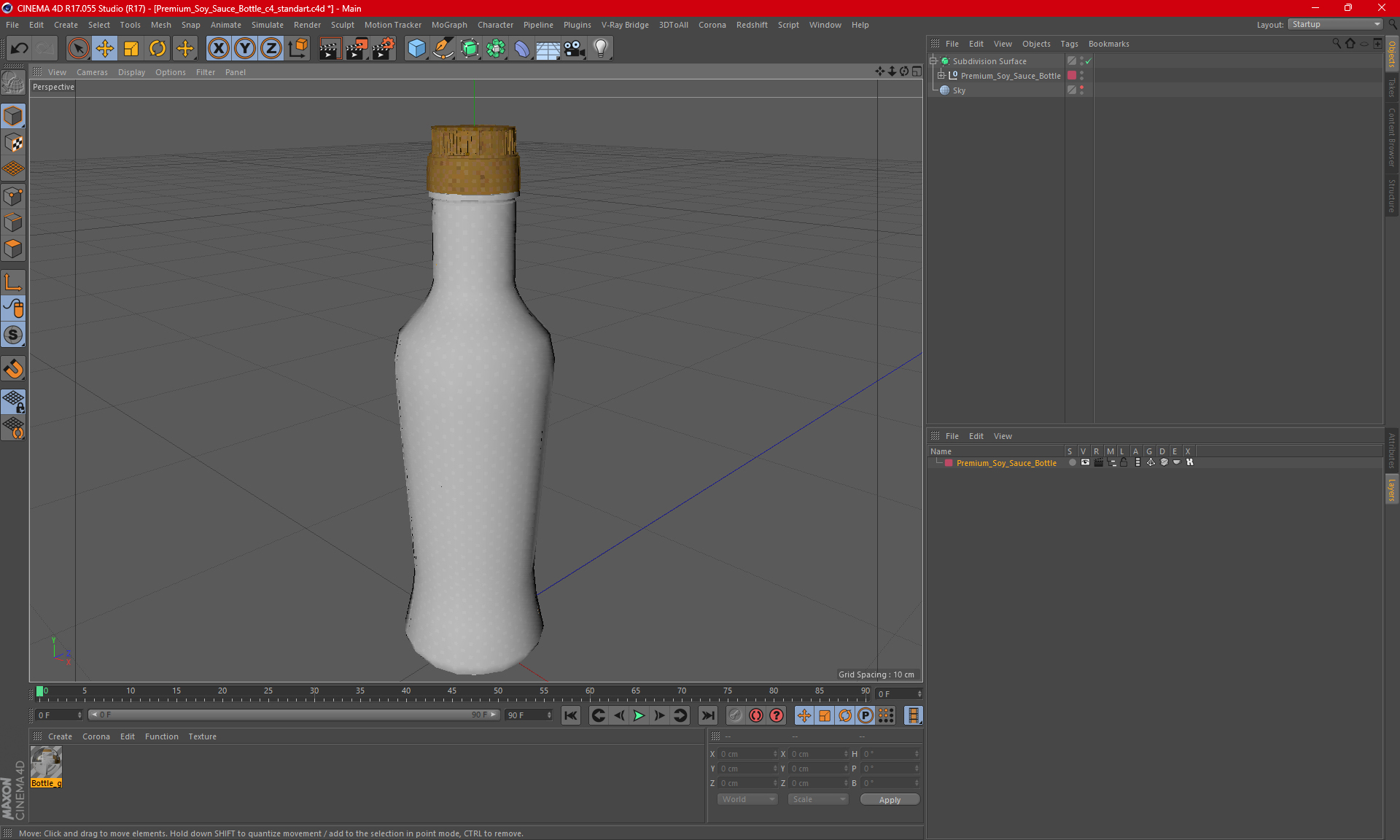Image resolution: width=1400 pixels, height=840 pixels.
Task: Click timeline frame 45 marker
Action: 452,693
